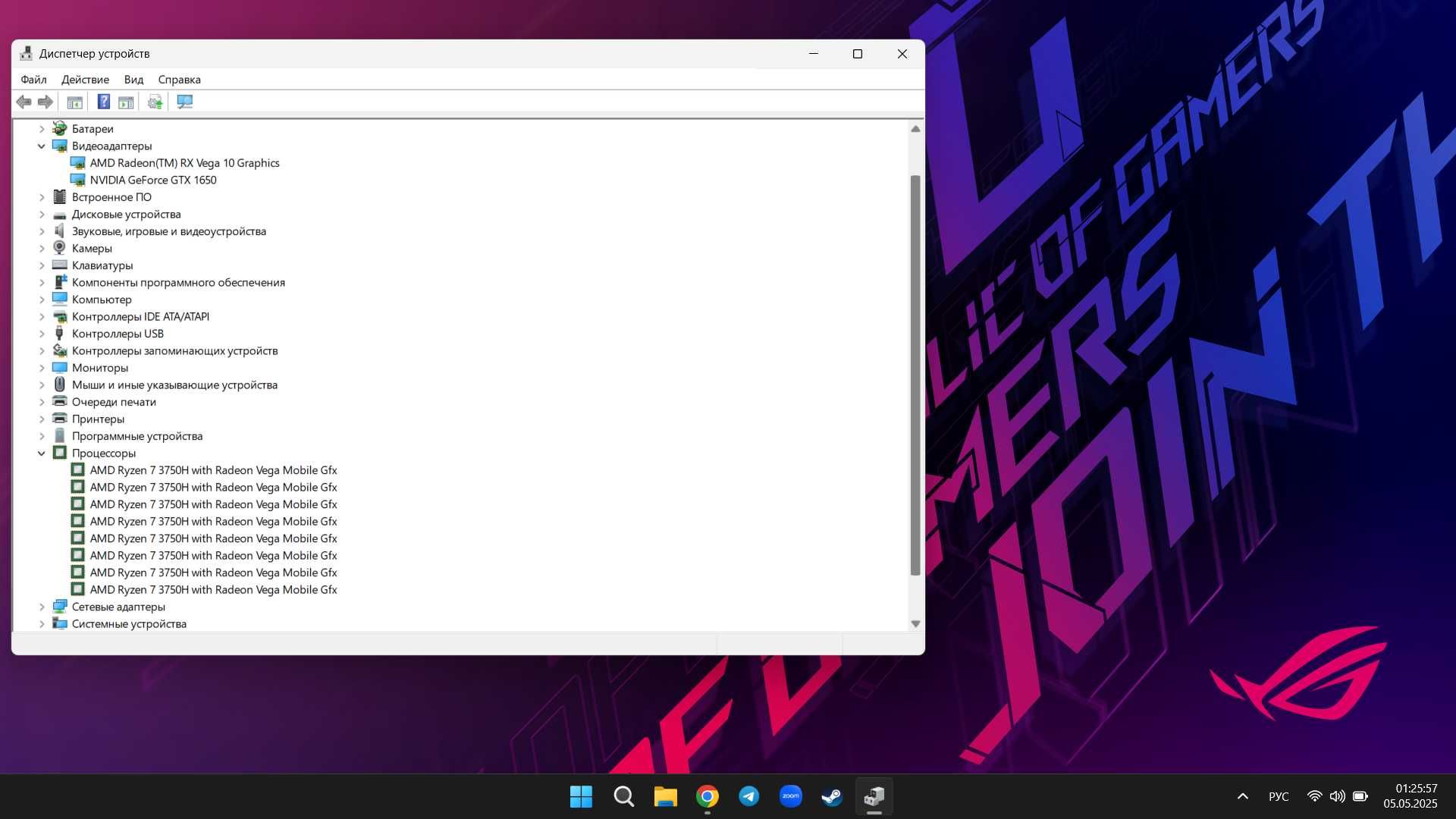Select Контроллеры запоминающих устройств label
The width and height of the screenshot is (1456, 819).
[x=174, y=350]
